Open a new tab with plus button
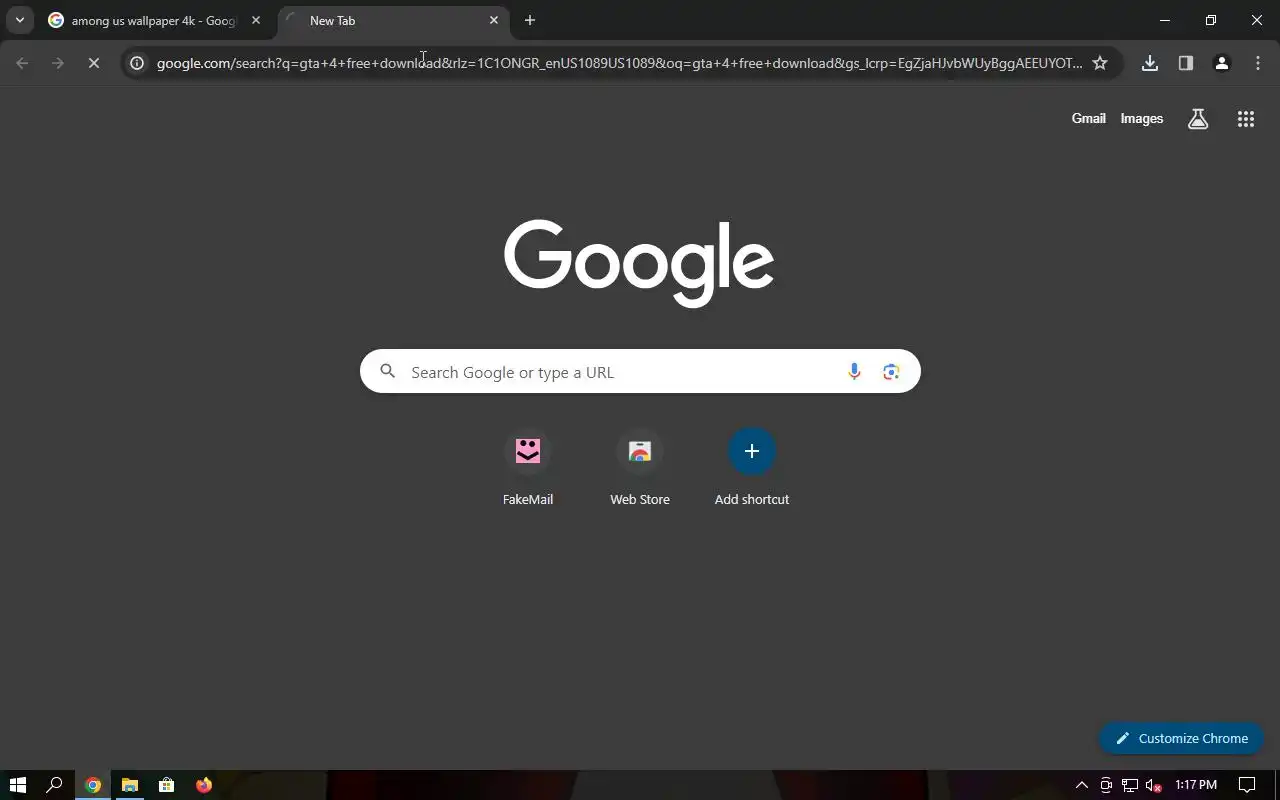Screen dimensions: 1280x800 tap(530, 20)
